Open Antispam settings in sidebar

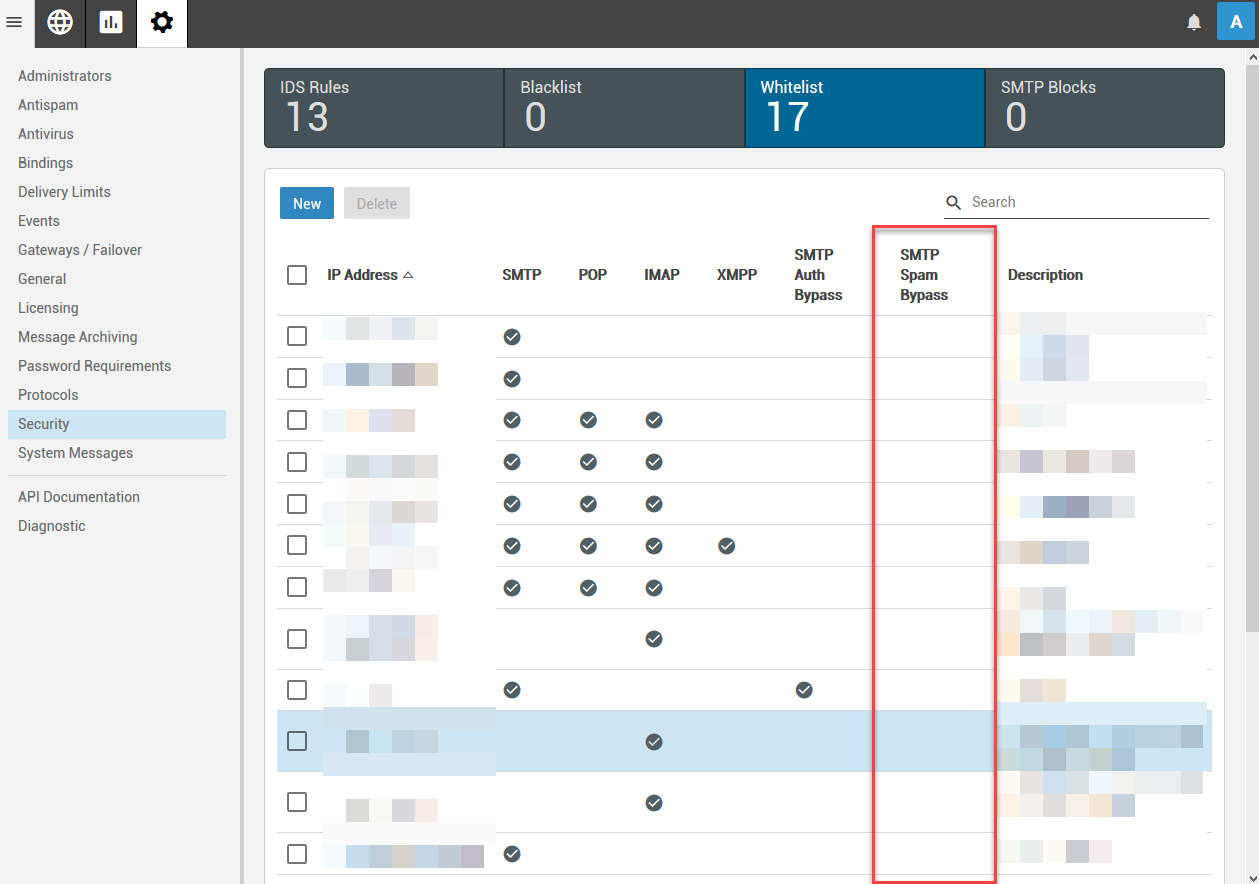click(x=48, y=105)
